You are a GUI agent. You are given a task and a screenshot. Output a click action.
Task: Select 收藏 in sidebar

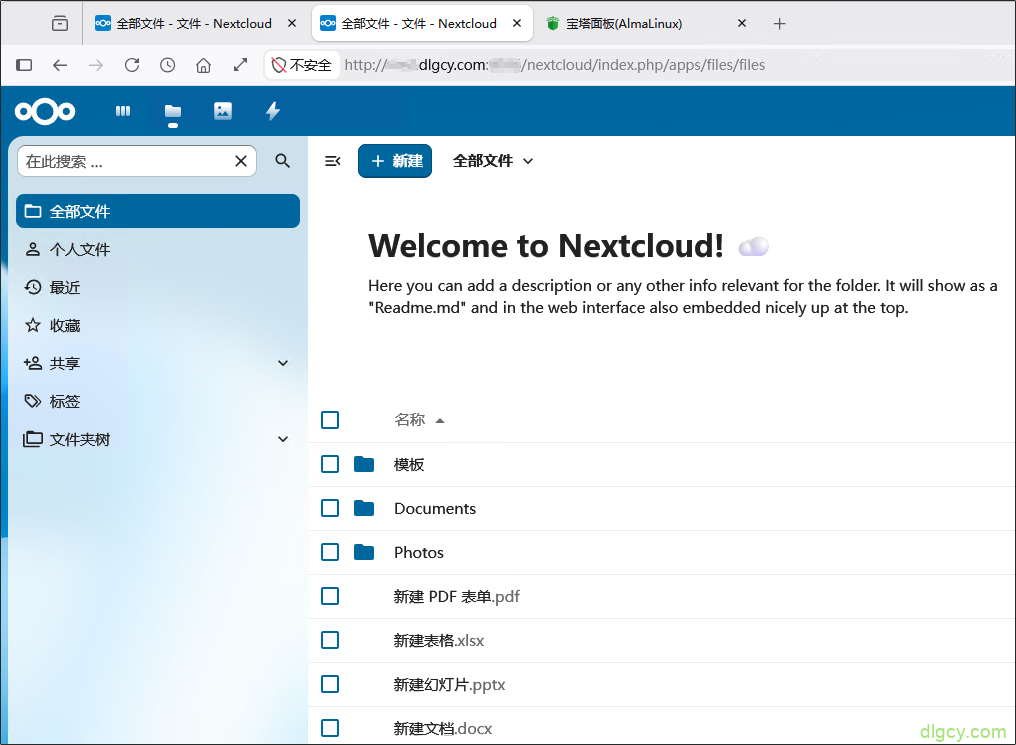(x=157, y=325)
